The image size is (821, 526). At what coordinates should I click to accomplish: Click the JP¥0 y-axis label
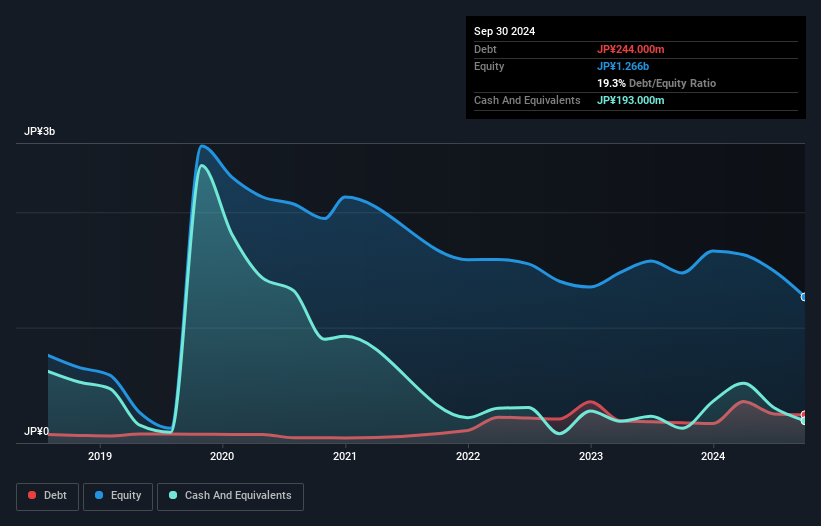(36, 431)
